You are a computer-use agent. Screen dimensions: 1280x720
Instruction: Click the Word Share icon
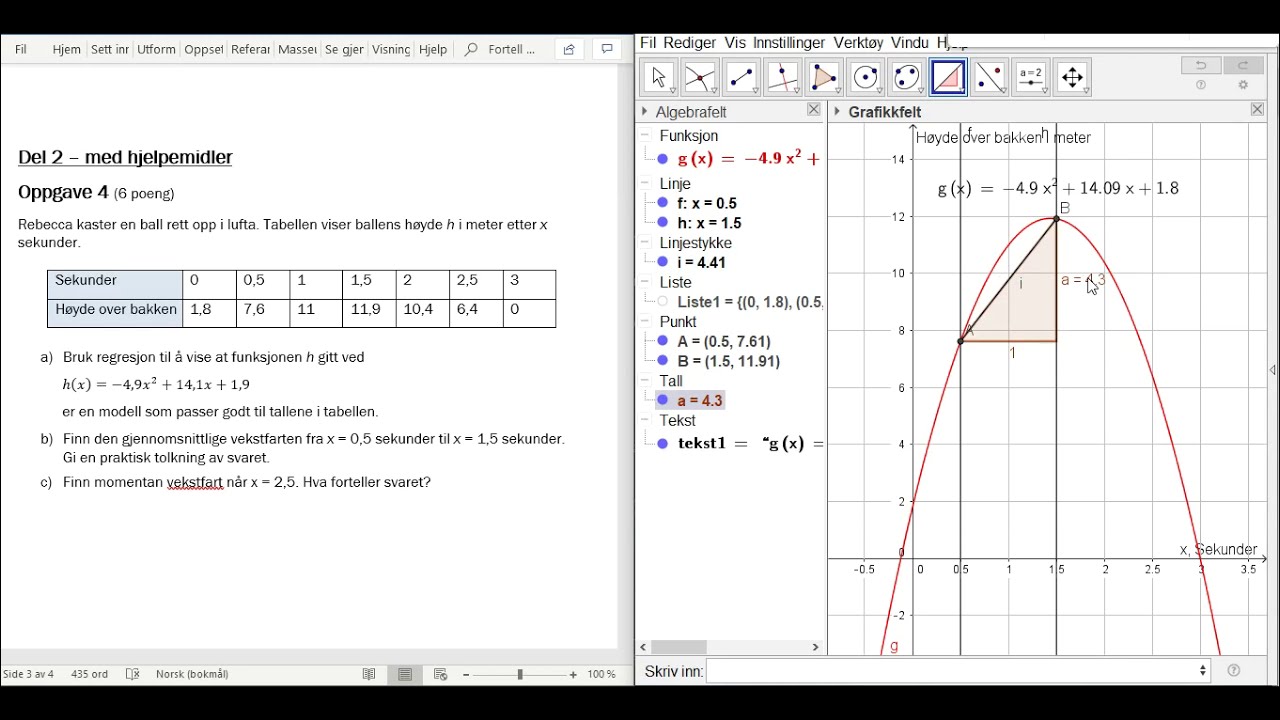(569, 49)
